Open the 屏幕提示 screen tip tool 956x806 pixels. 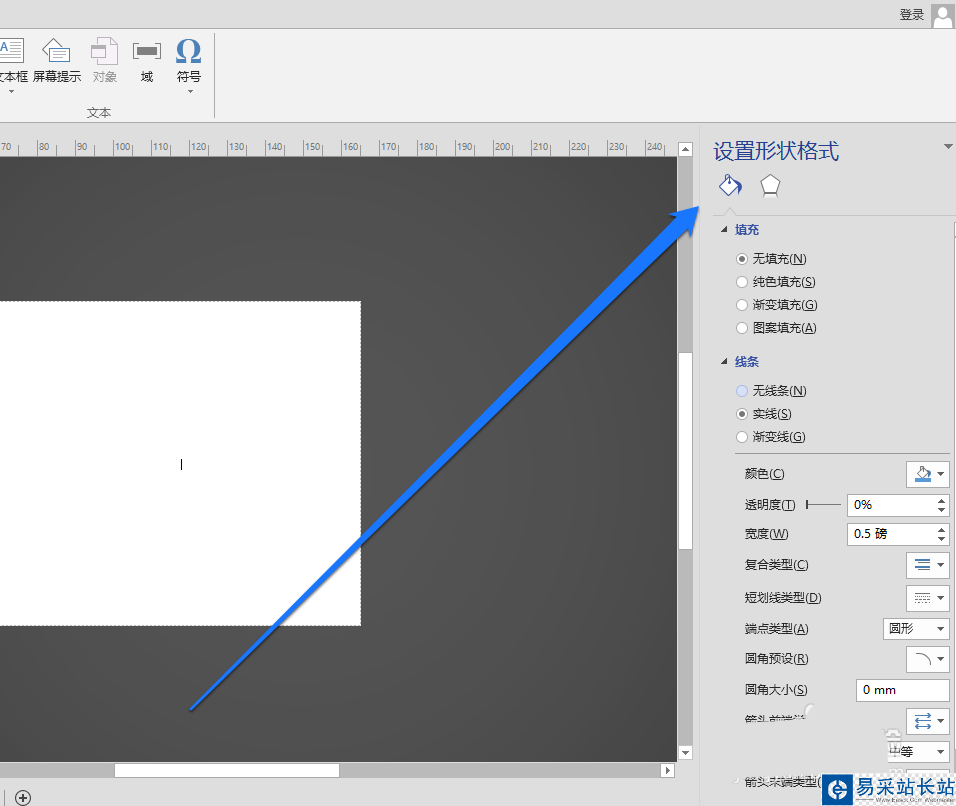click(x=57, y=61)
